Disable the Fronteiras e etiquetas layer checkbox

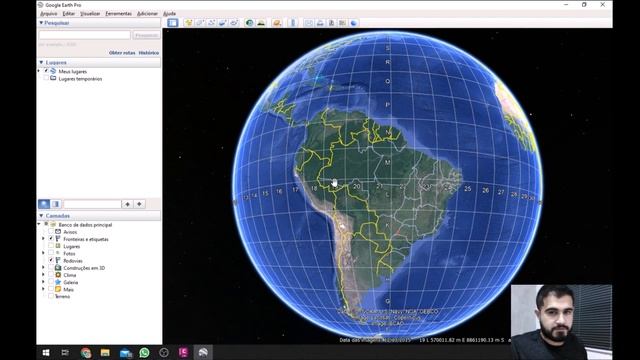[x=51, y=239]
